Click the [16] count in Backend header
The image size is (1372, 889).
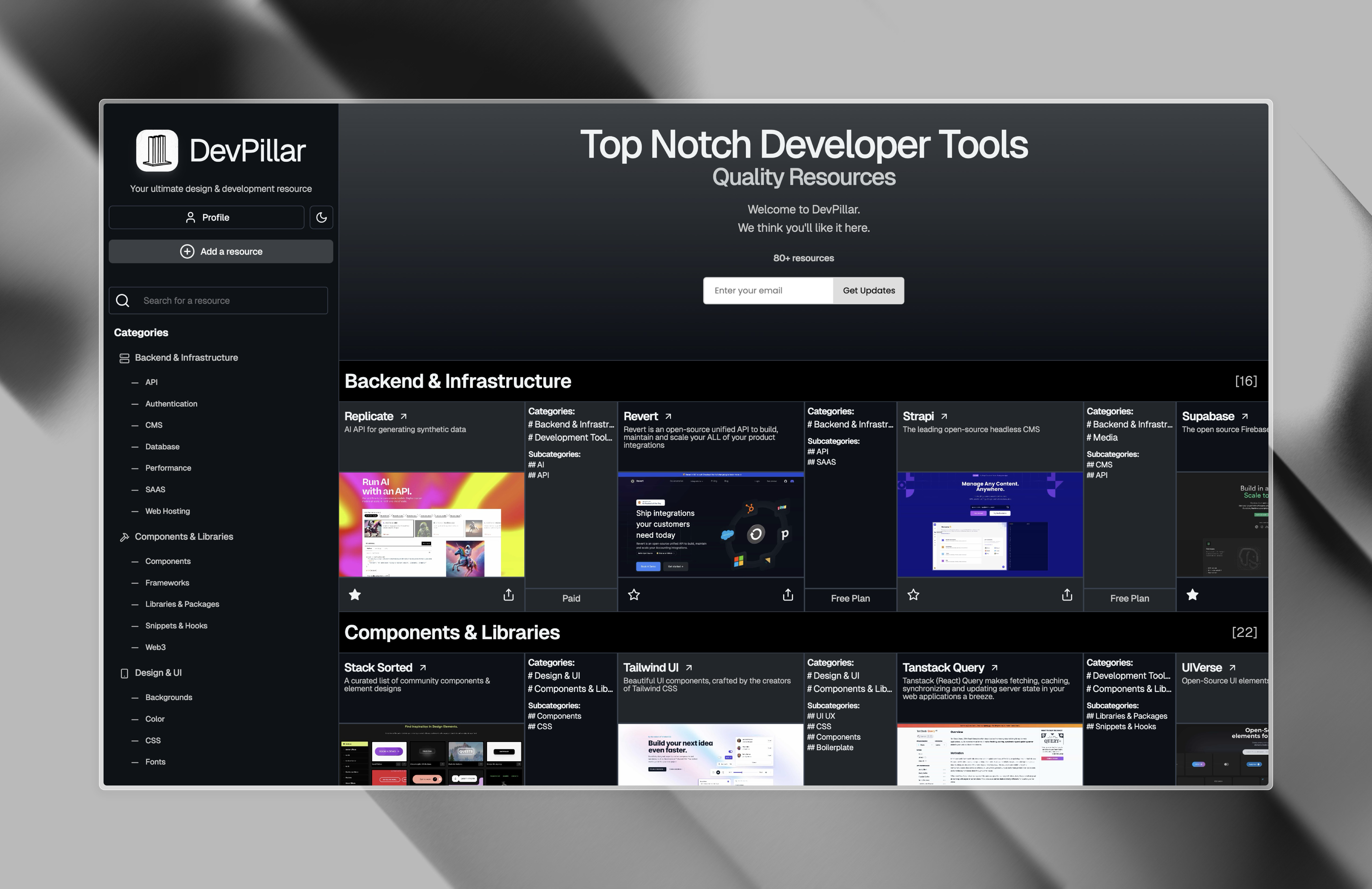[x=1246, y=381]
